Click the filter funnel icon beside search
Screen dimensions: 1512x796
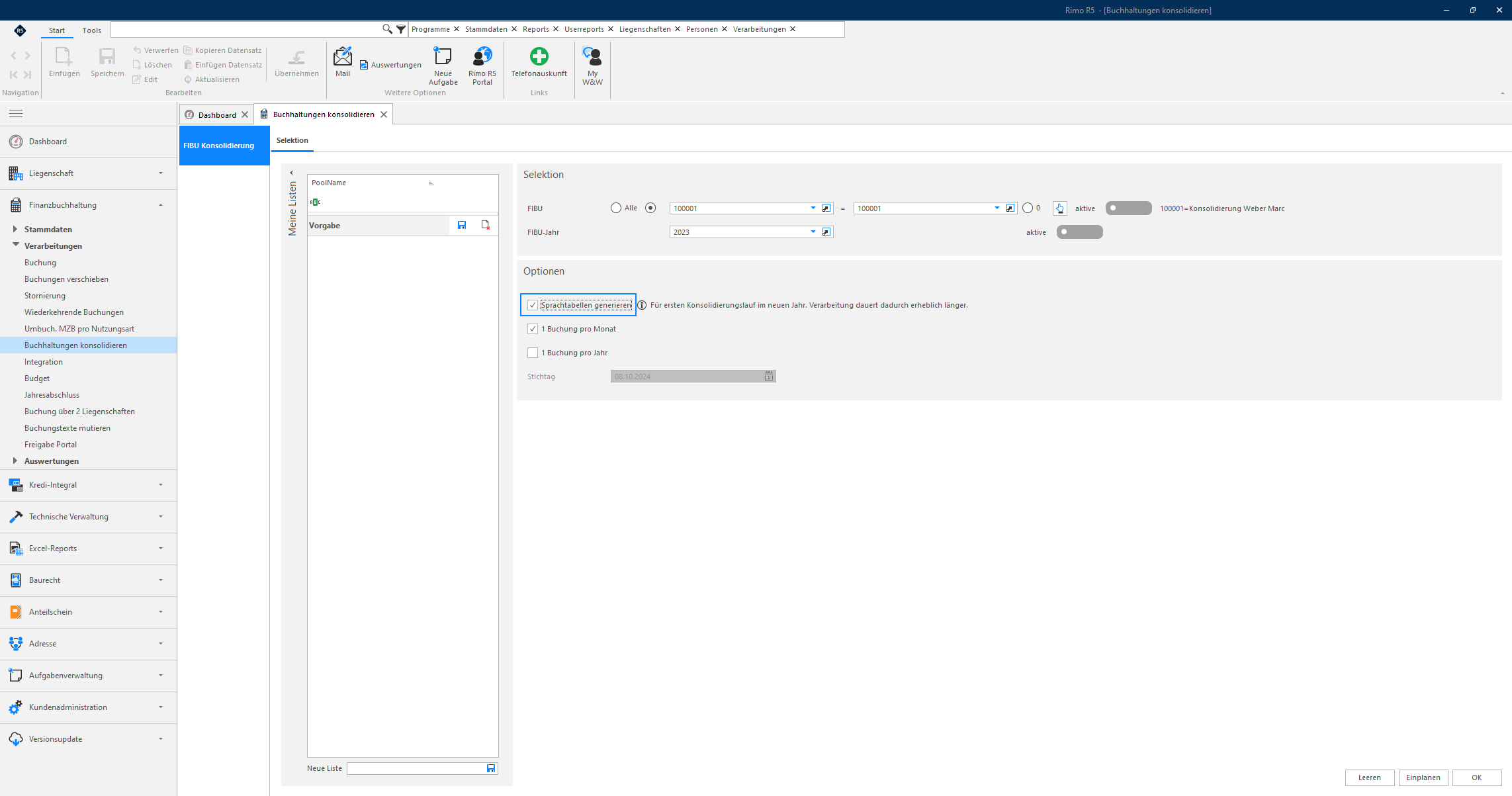[x=401, y=29]
